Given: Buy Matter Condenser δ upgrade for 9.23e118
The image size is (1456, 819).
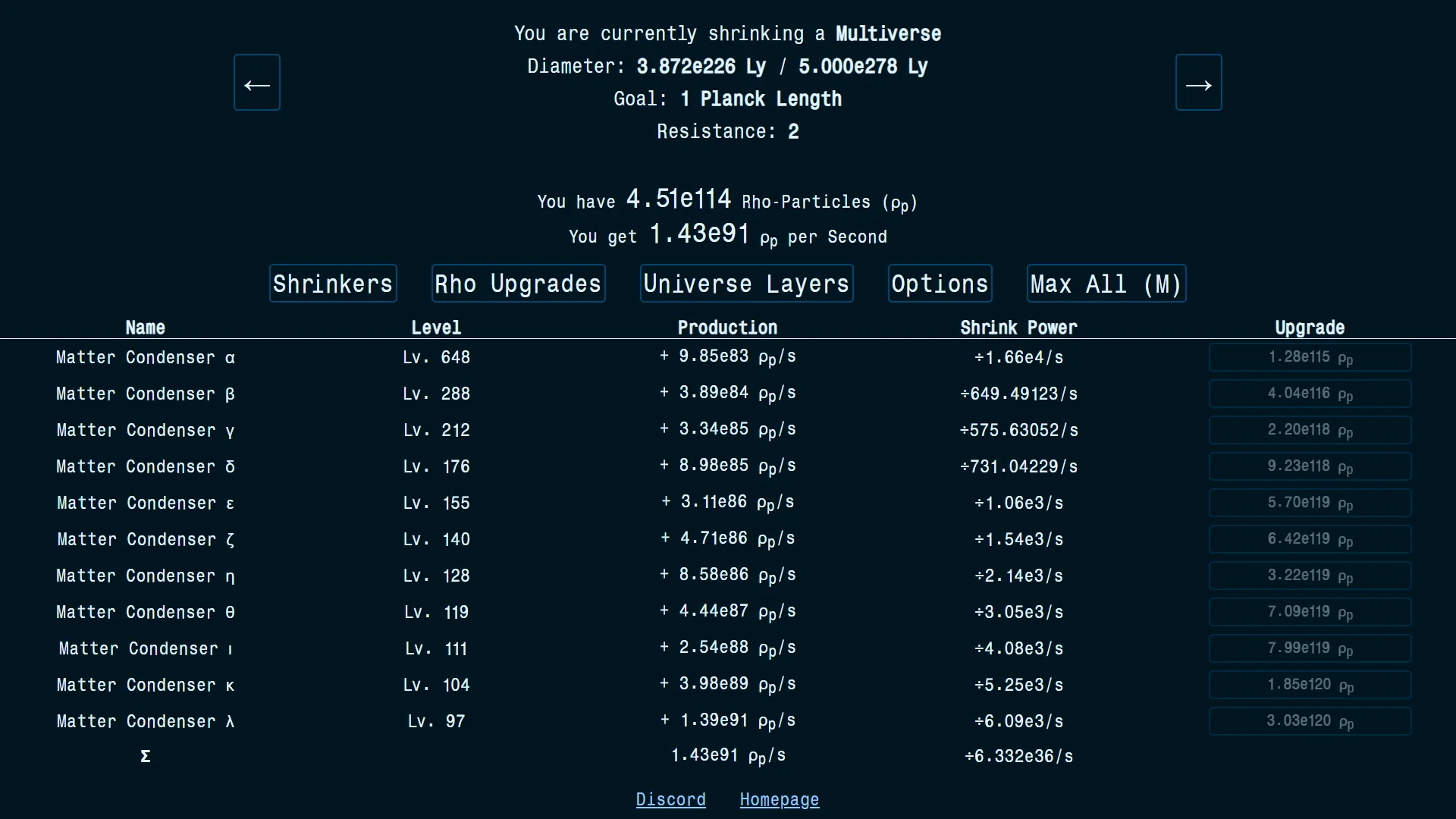Looking at the screenshot, I should click(1310, 466).
